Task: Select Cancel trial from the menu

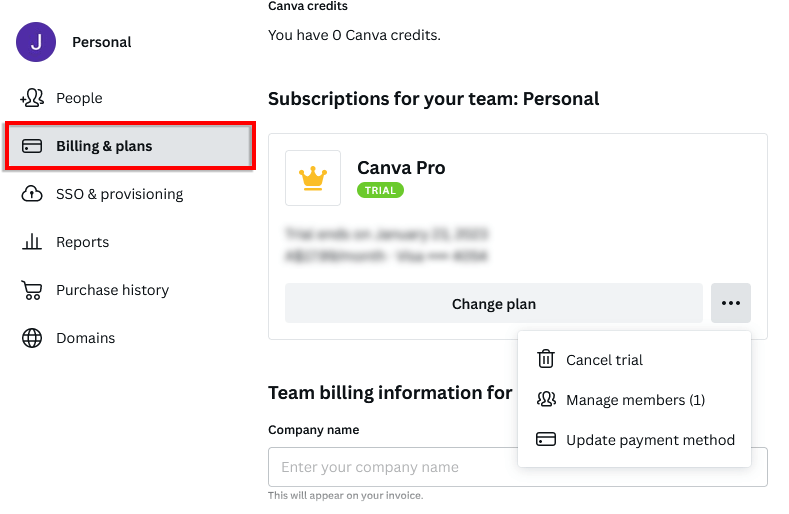Action: click(x=604, y=360)
